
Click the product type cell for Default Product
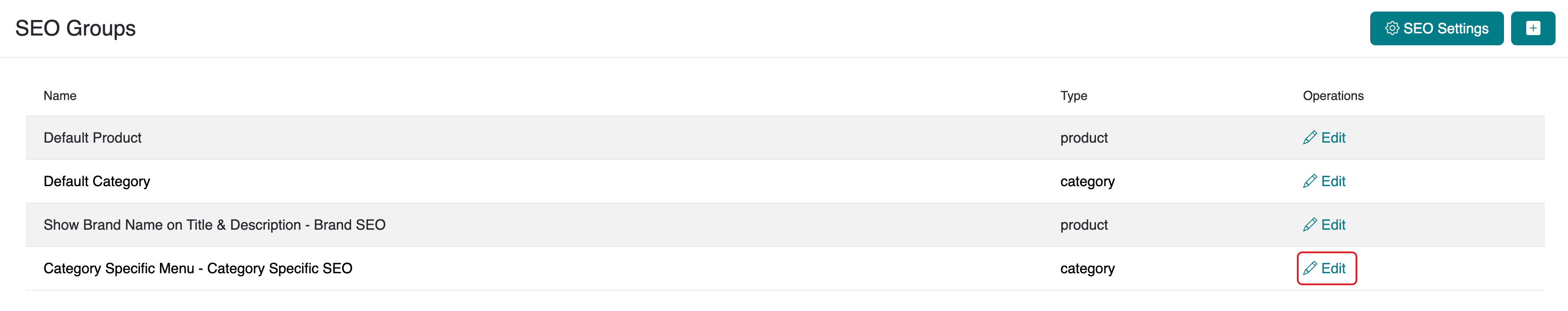(x=1084, y=138)
